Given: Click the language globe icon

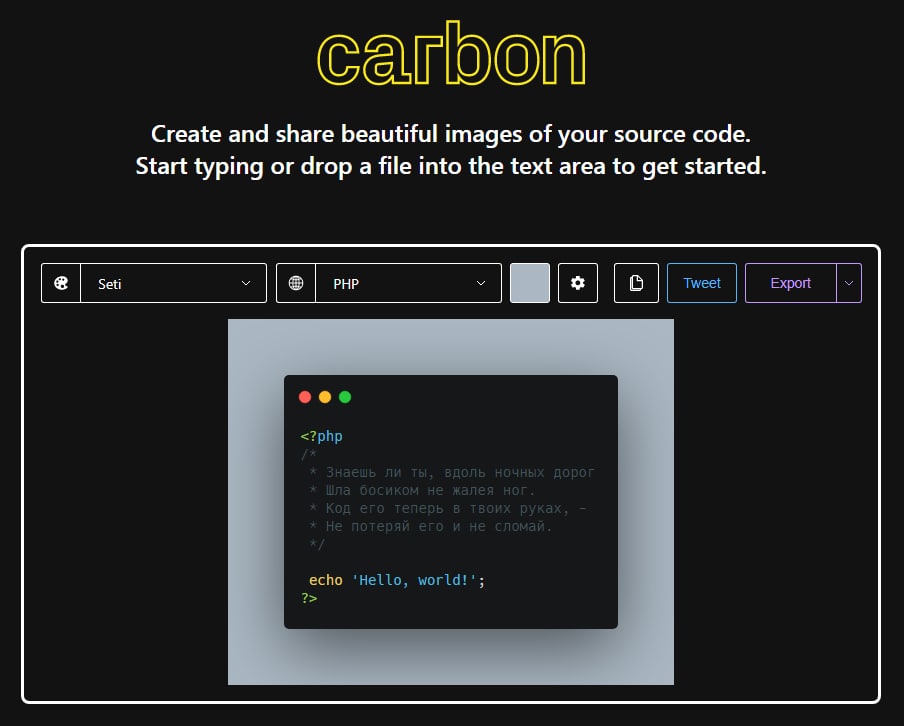Looking at the screenshot, I should (296, 283).
